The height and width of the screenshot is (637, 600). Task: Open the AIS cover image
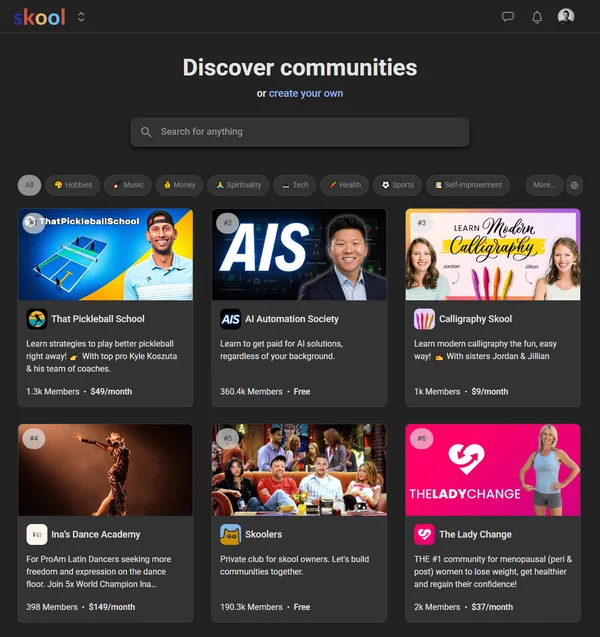[299, 254]
